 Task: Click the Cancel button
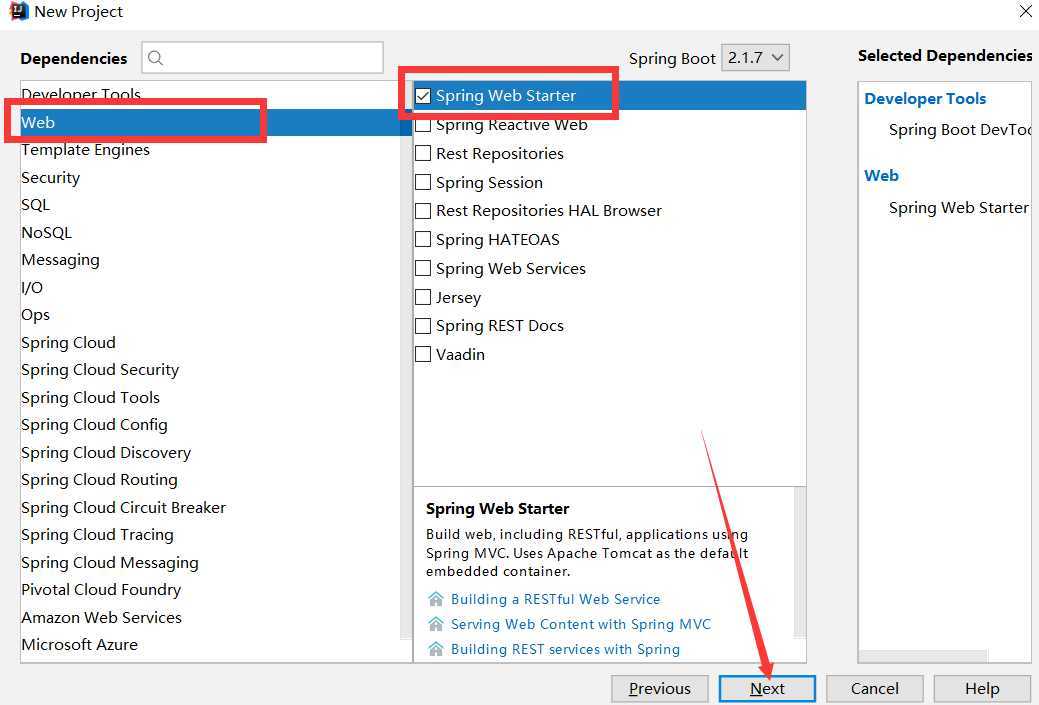click(x=875, y=689)
